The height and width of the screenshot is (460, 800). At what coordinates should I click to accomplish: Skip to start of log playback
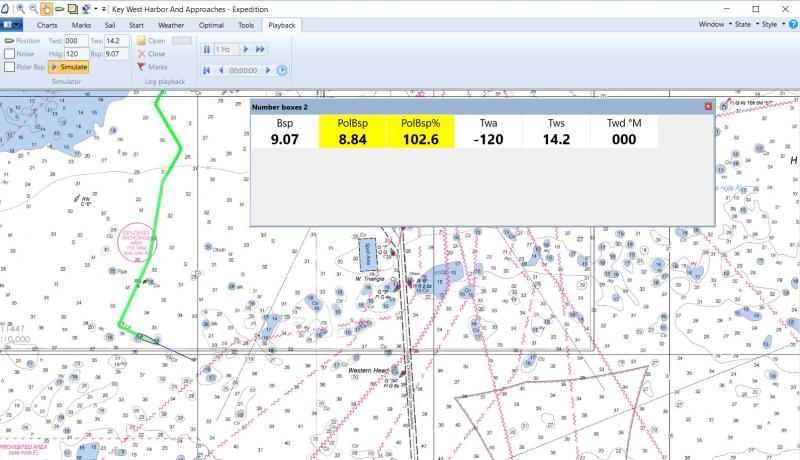point(209,69)
